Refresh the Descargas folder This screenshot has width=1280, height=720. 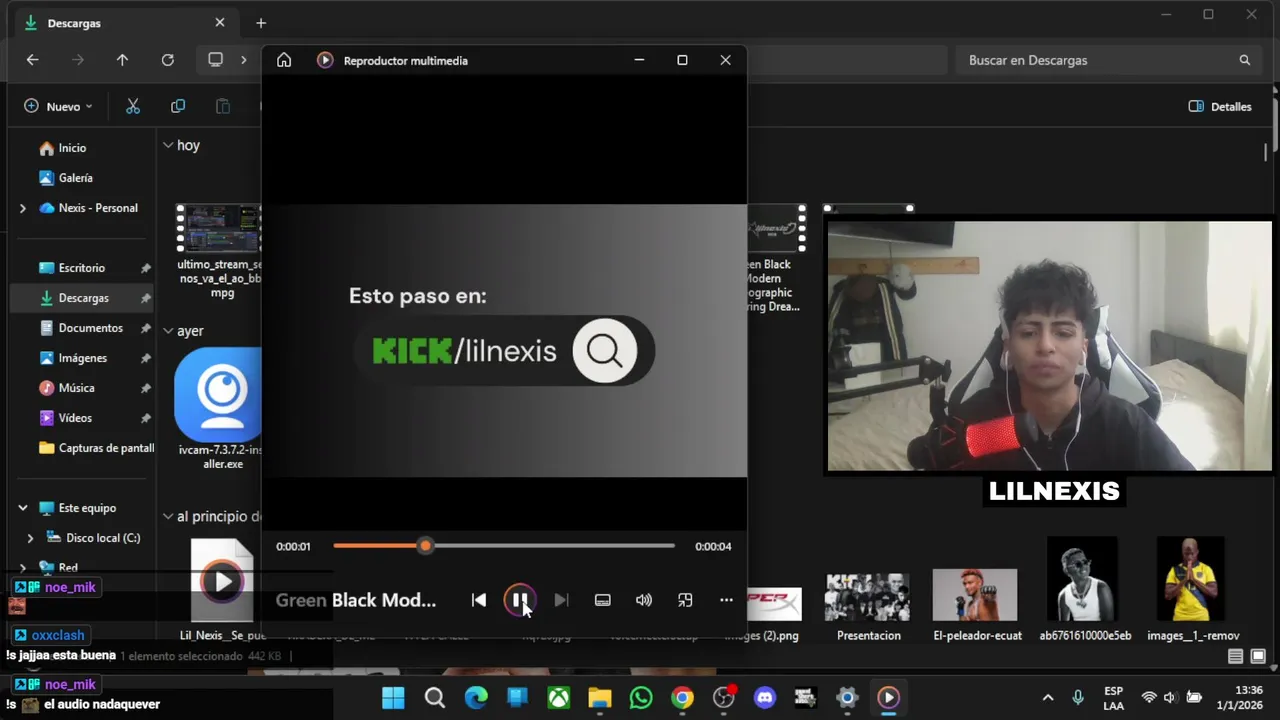click(x=168, y=60)
